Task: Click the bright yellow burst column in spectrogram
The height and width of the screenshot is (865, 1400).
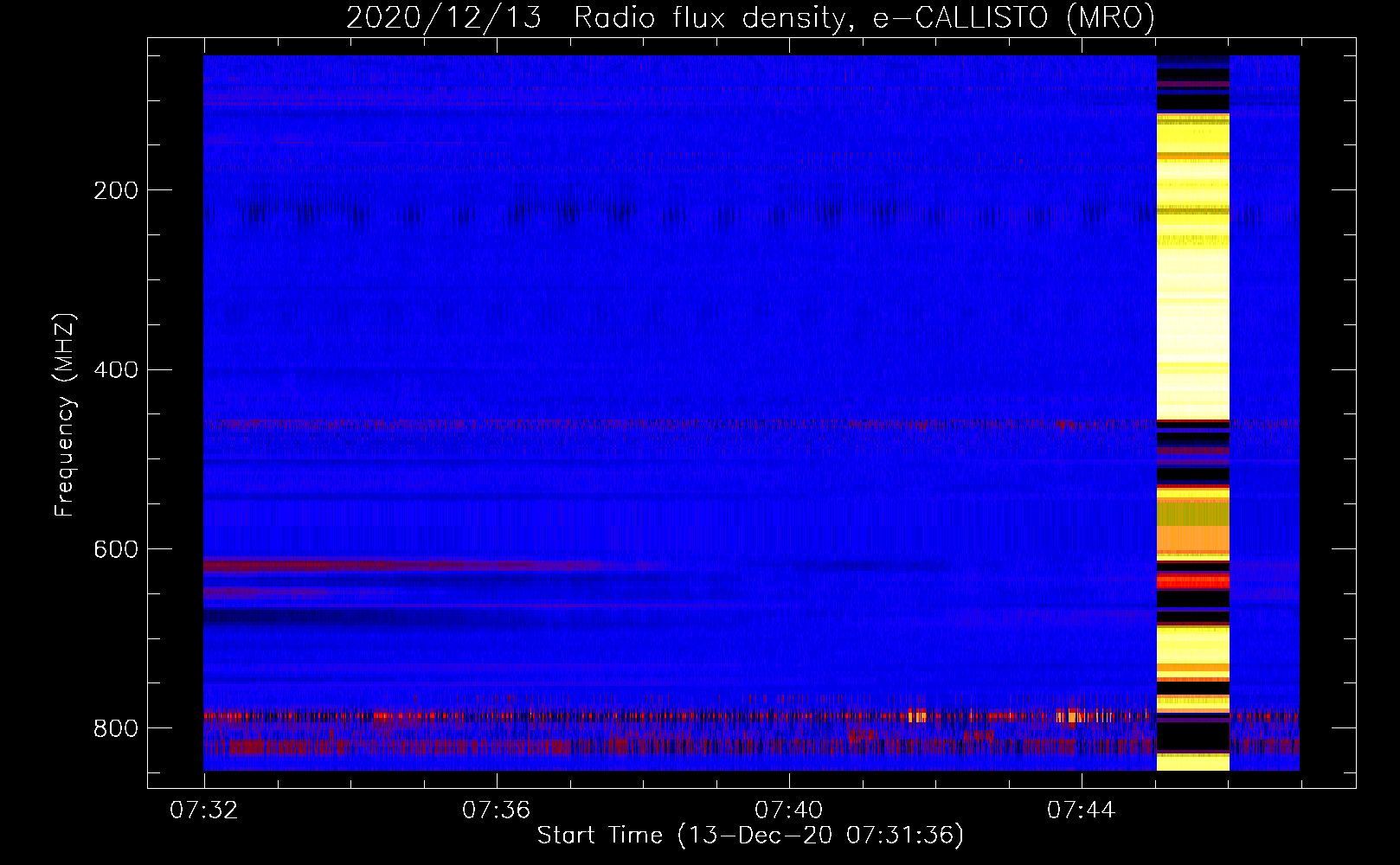Action: point(1193,413)
